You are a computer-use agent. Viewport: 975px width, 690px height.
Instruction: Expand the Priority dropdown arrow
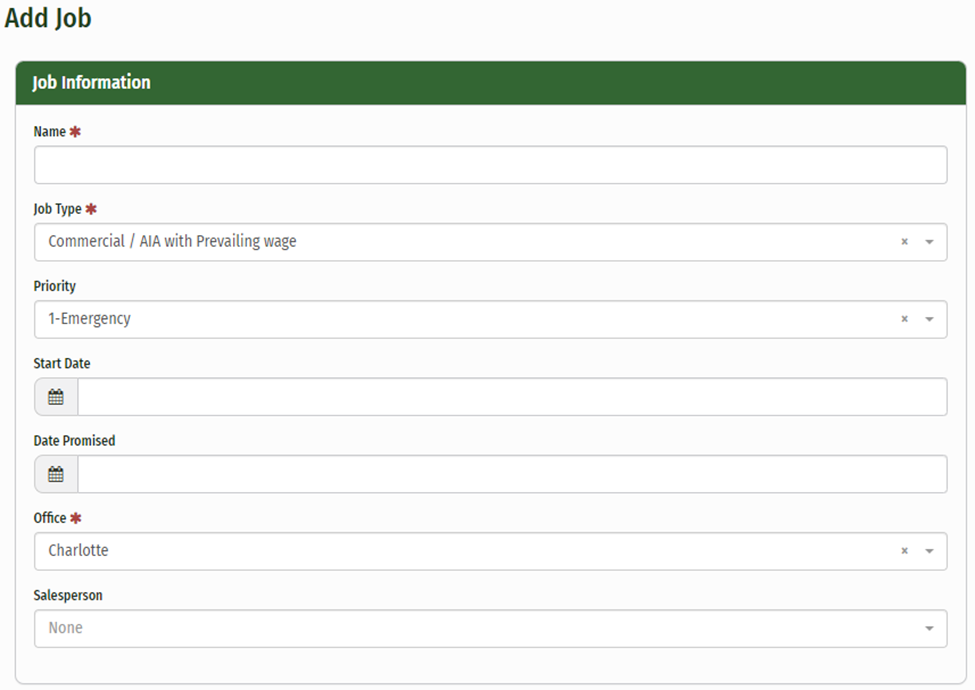[x=929, y=319]
